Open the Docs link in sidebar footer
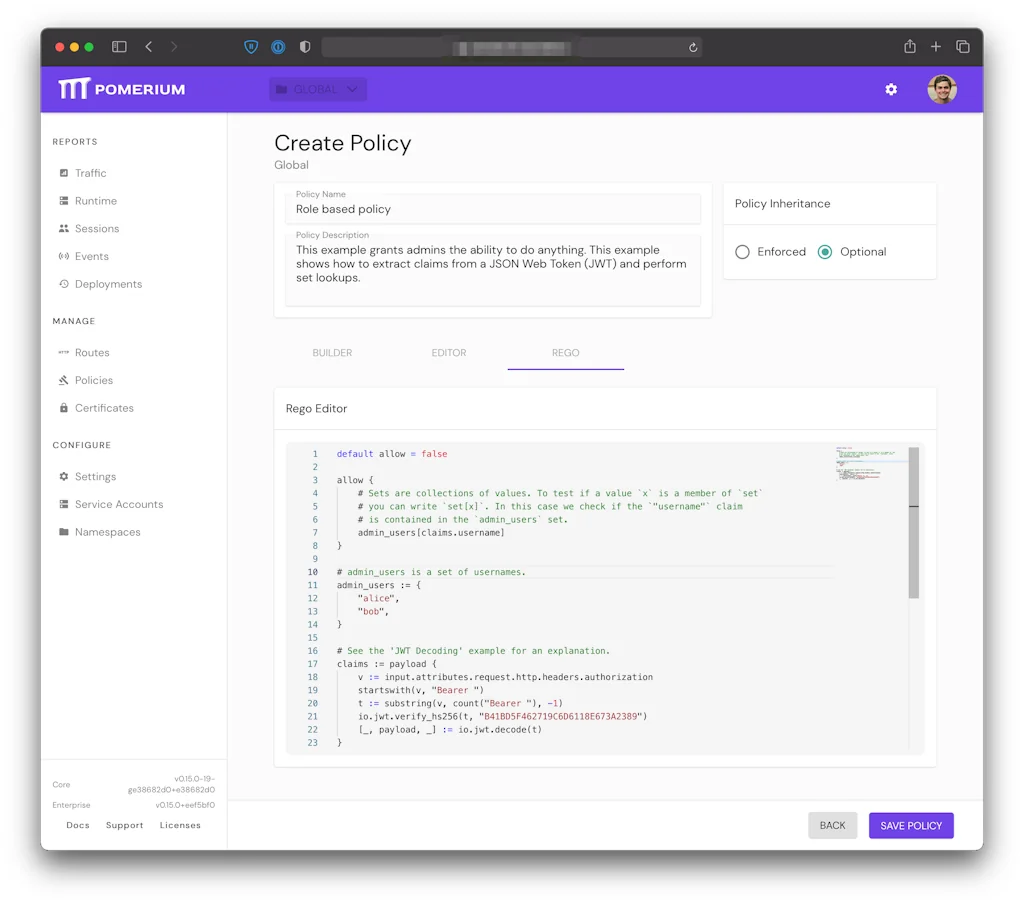The image size is (1024, 904). (x=78, y=825)
